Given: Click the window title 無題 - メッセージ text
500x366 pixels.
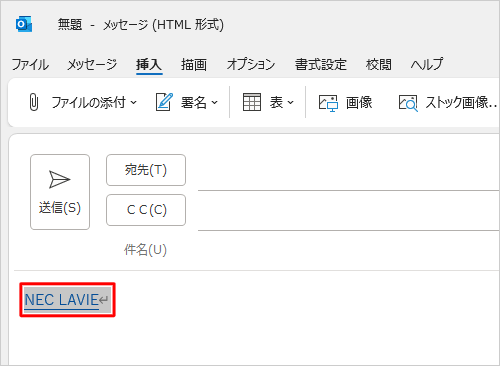Looking at the screenshot, I should (141, 25).
